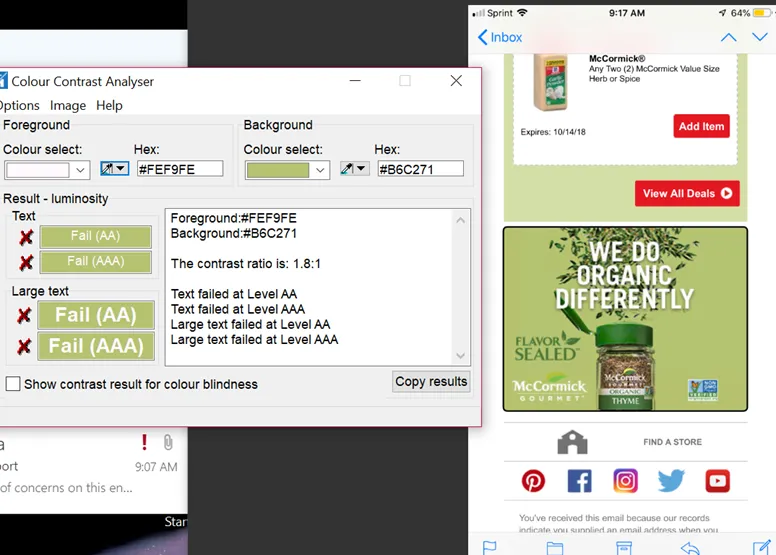The height and width of the screenshot is (555, 776).
Task: Go to previous message with up chevron
Action: coord(728,38)
